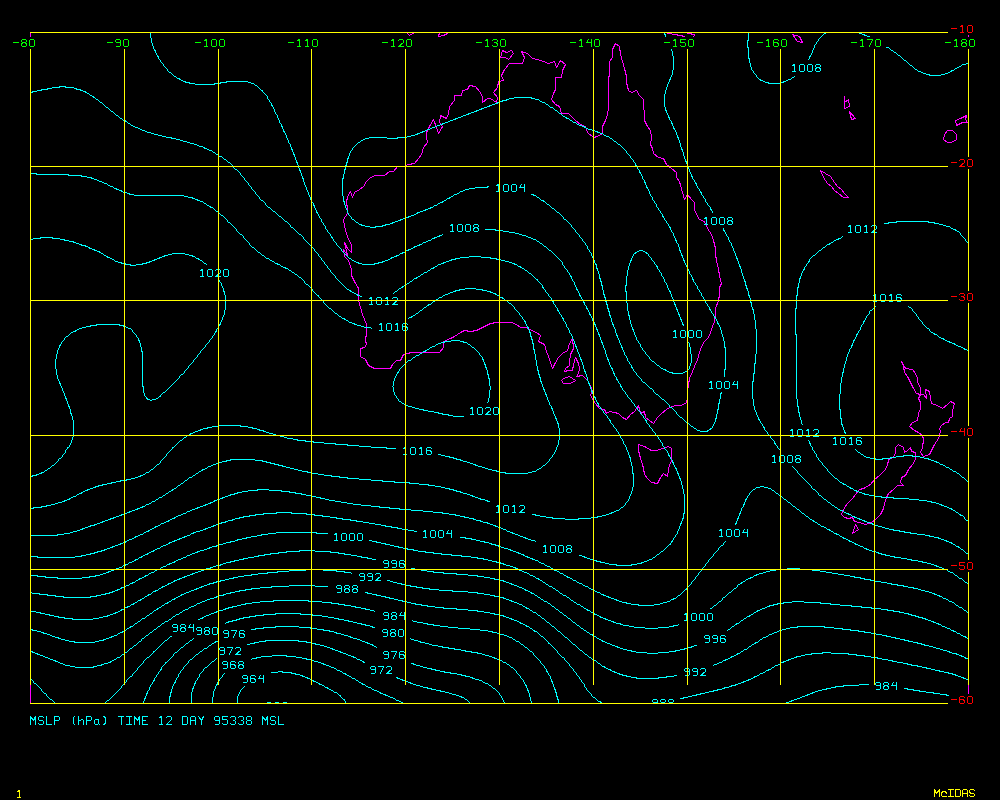
Task: Click the 1000 isobar label over eastern Australia
Action: pyautogui.click(x=686, y=334)
